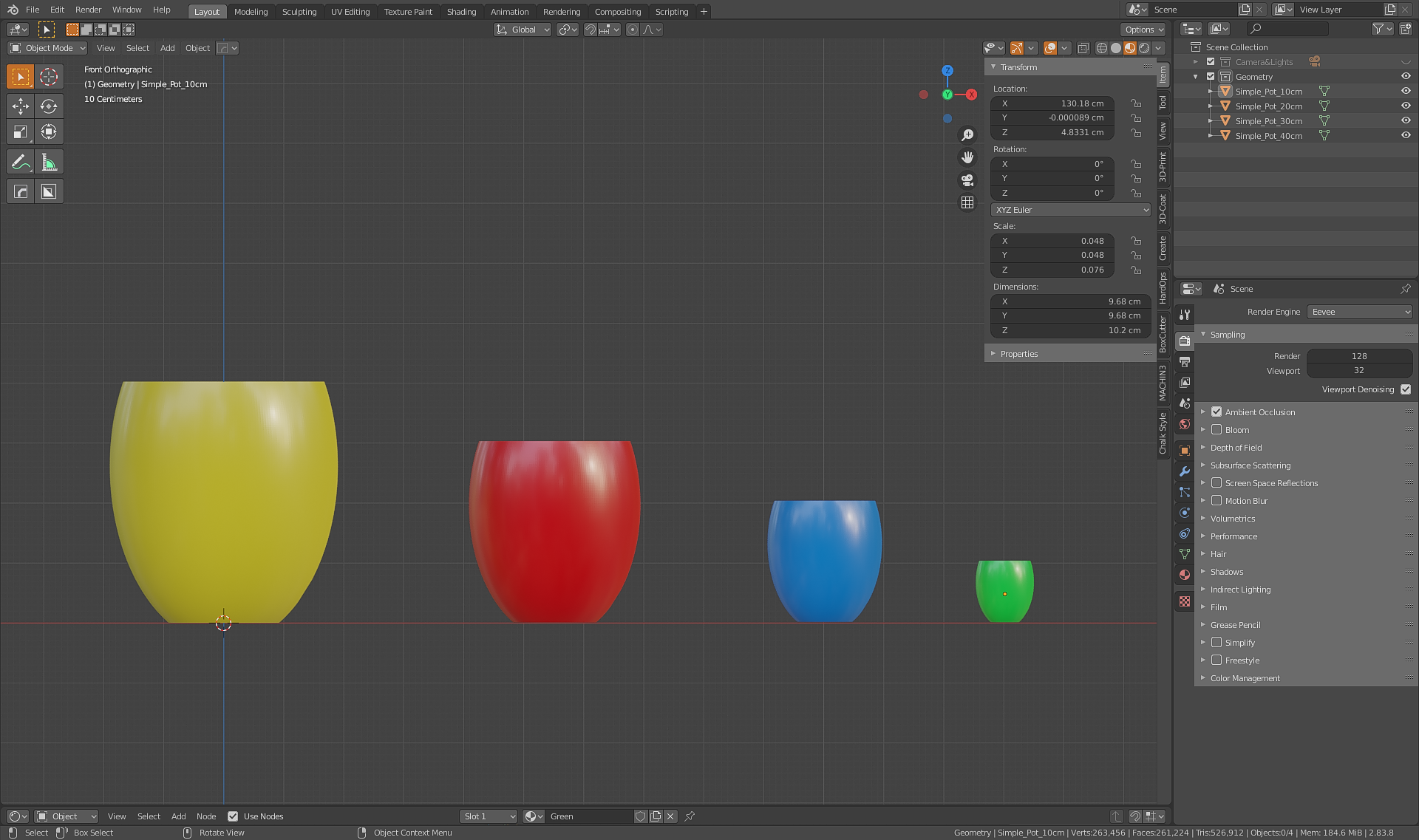Image resolution: width=1419 pixels, height=840 pixels.
Task: Hide Simple_Pot_20cm with its eye icon
Action: (x=1405, y=106)
